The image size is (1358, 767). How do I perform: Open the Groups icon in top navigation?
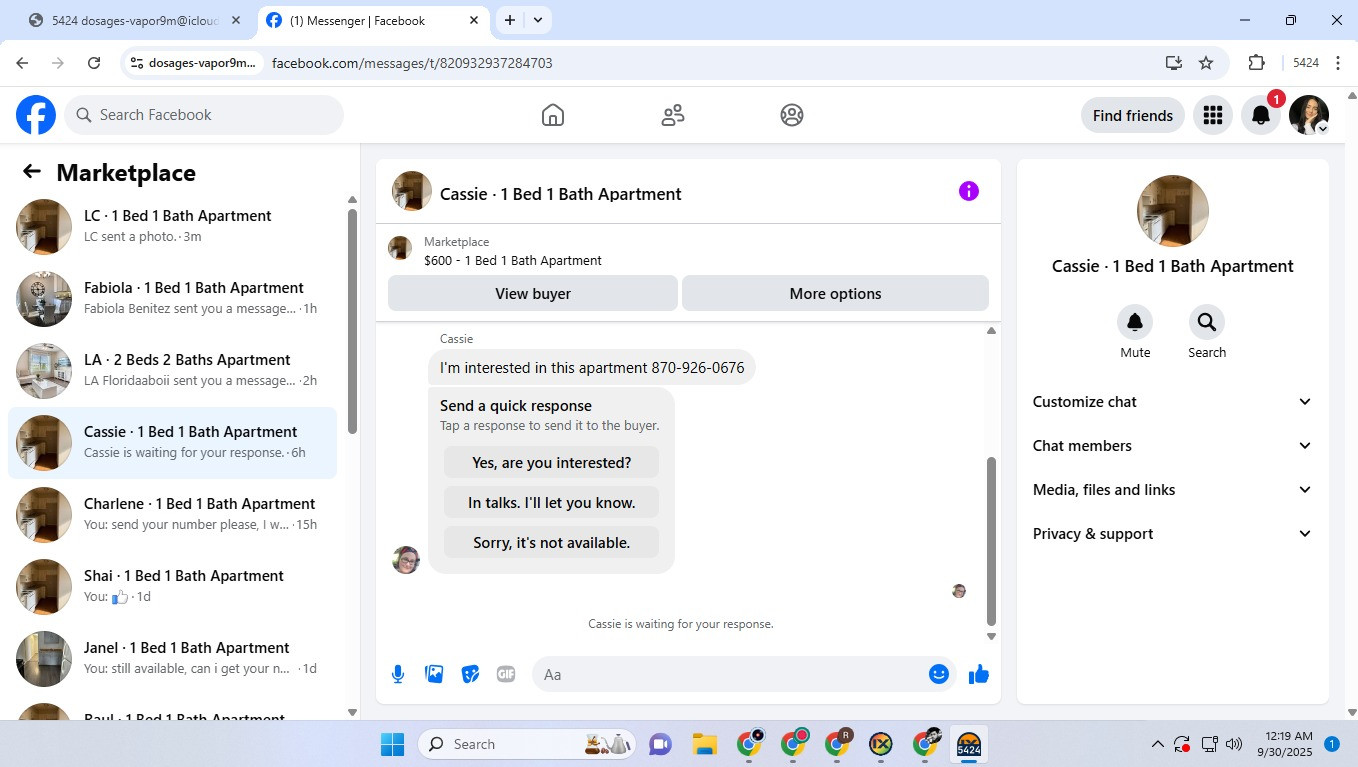click(792, 115)
